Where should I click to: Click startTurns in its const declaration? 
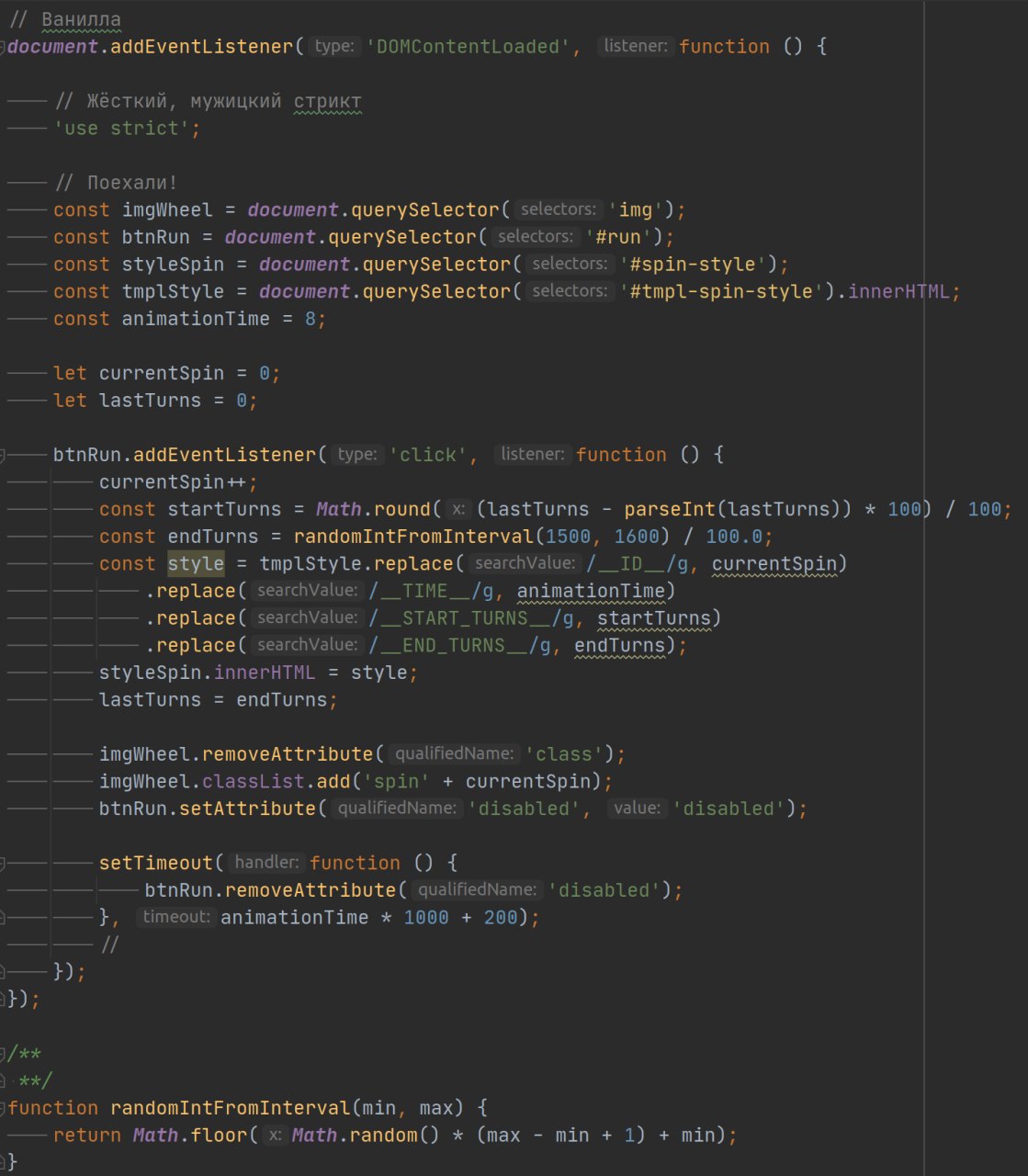224,509
